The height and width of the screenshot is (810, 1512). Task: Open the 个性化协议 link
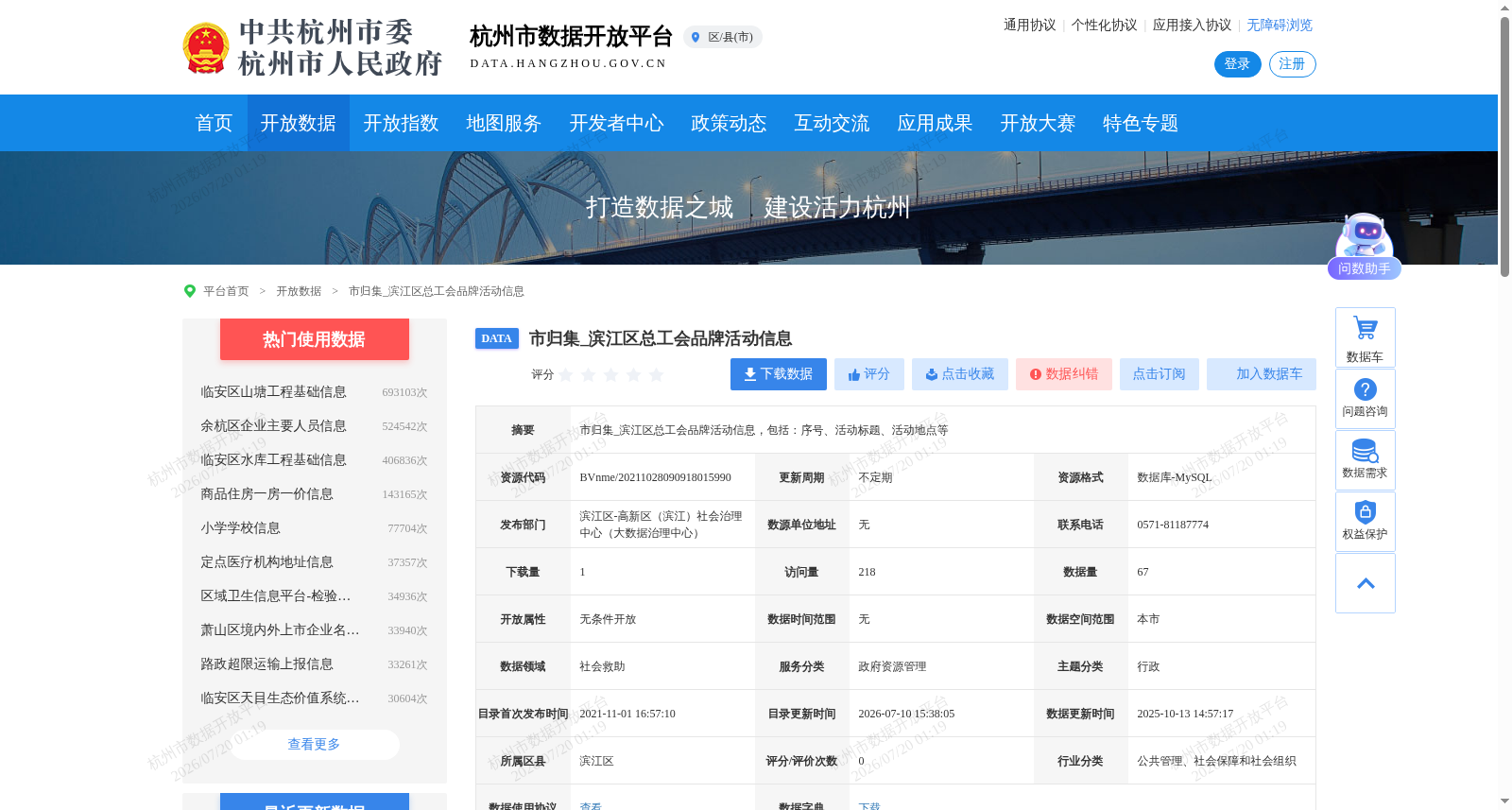coord(1104,26)
